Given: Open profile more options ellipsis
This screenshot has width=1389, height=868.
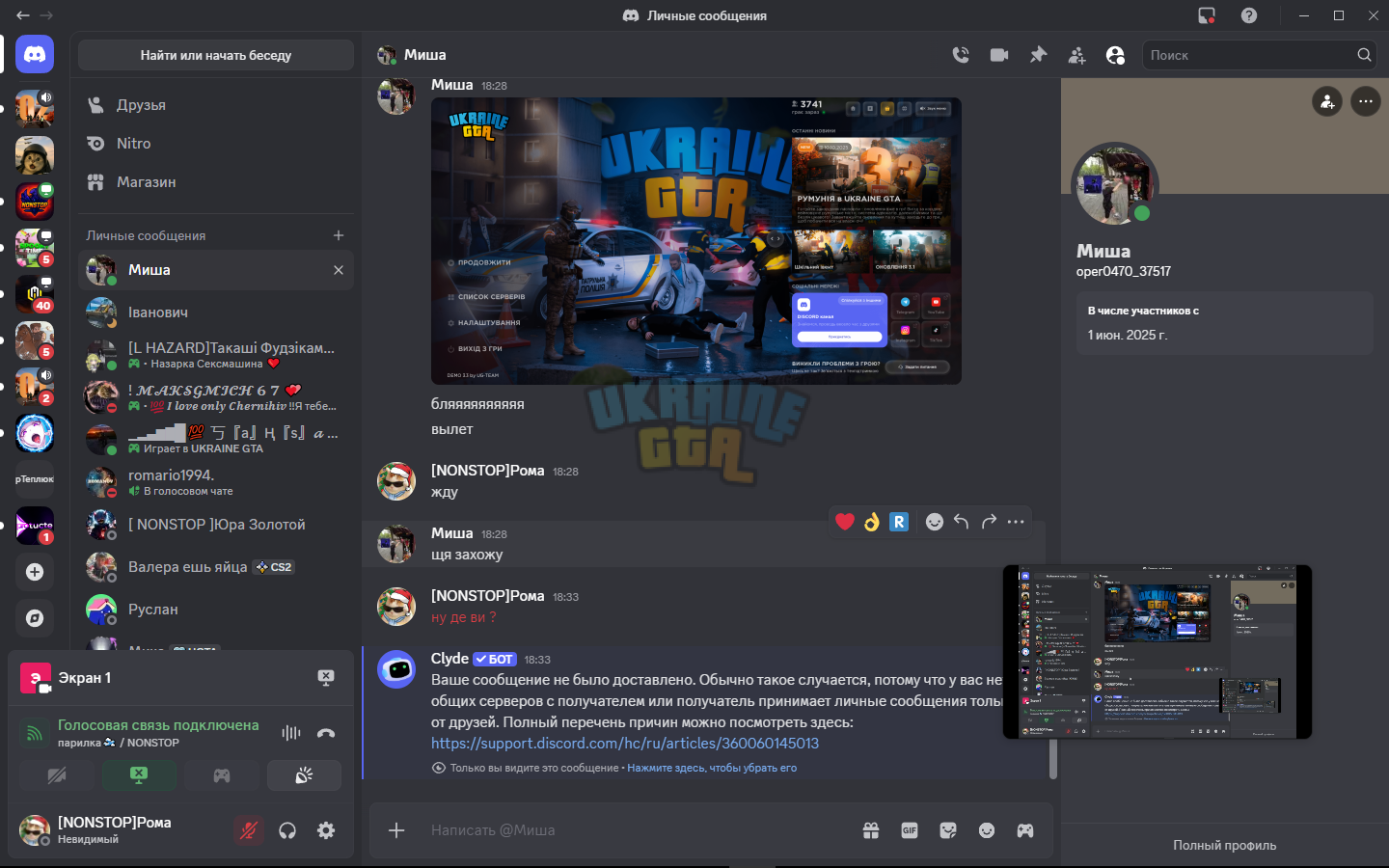Looking at the screenshot, I should coord(1366,101).
